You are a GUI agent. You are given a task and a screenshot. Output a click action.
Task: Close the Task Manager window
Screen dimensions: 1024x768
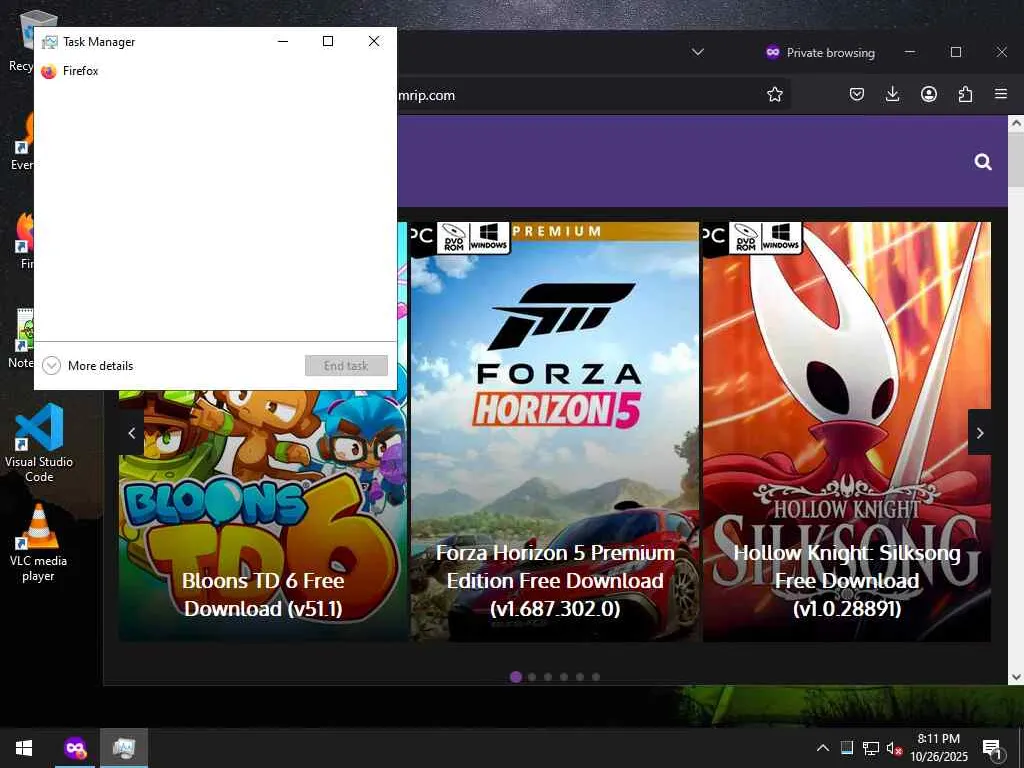point(374,41)
